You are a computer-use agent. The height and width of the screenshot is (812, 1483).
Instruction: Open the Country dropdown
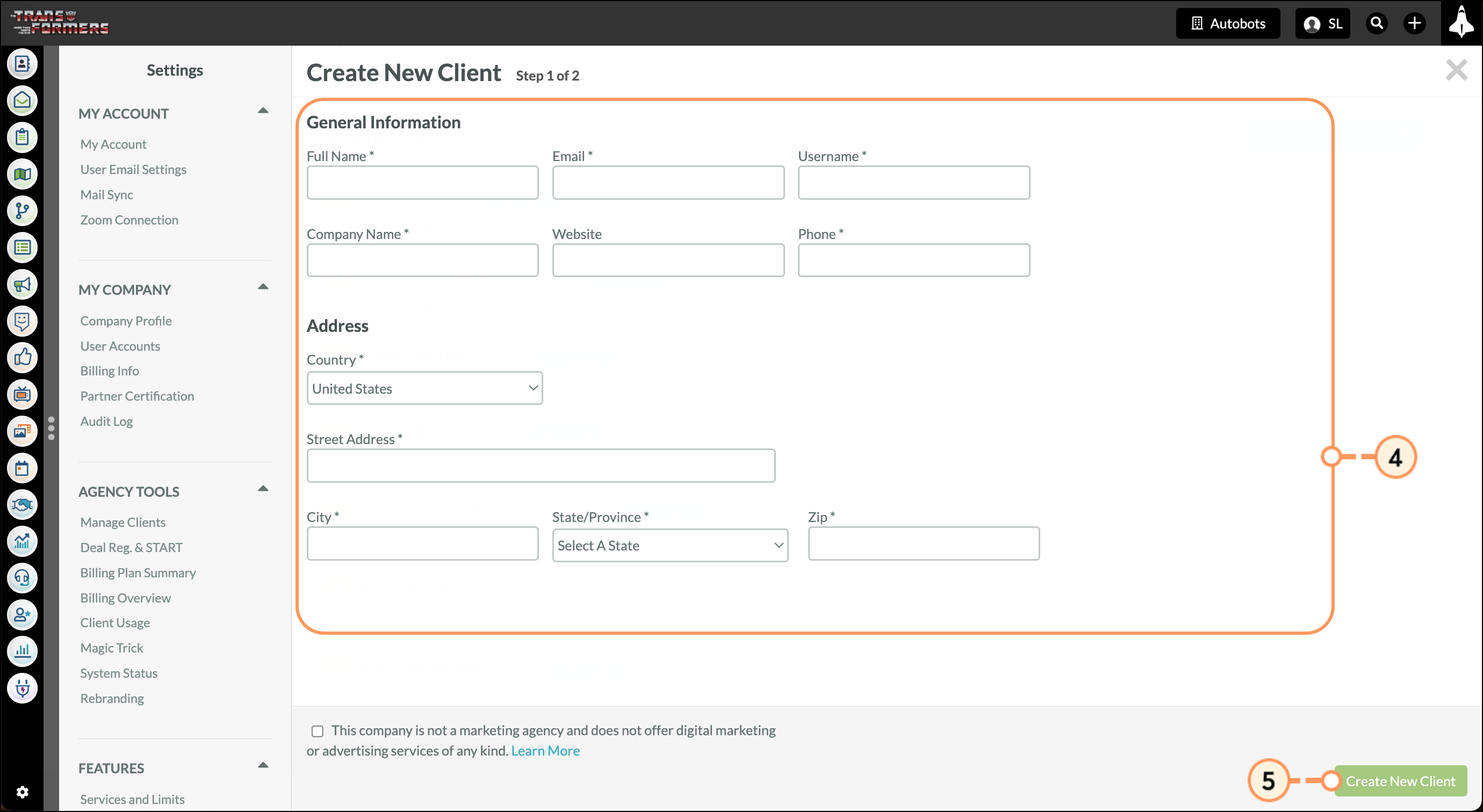[425, 388]
